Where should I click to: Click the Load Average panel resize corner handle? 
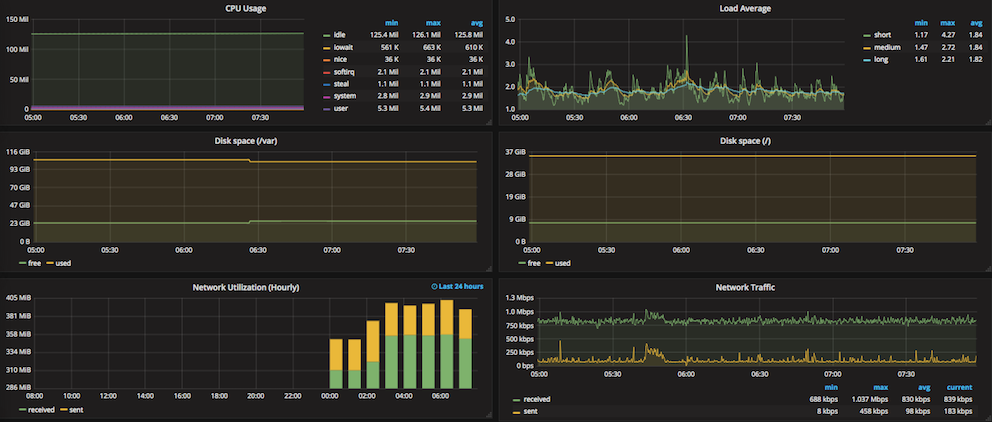(987, 120)
